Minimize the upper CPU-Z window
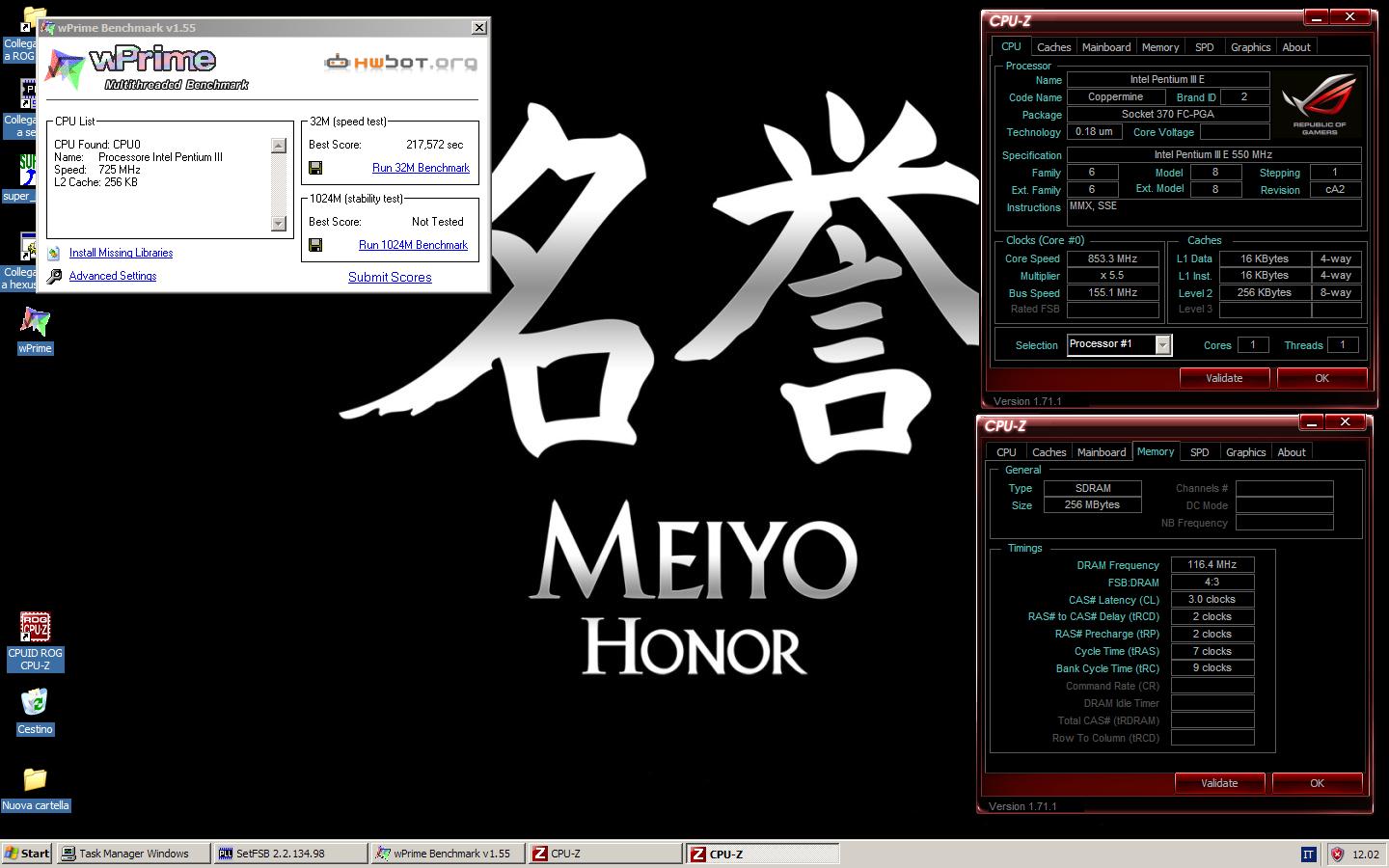This screenshot has height=868, width=1389. coord(1317,16)
